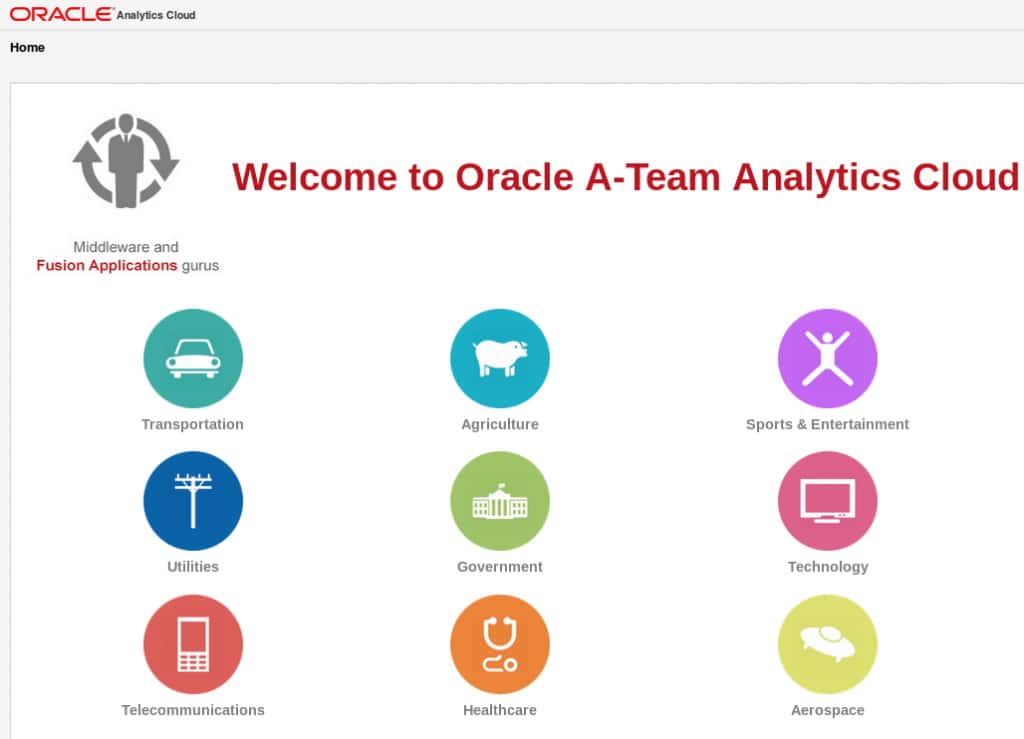
Task: Click the Middleware and Fusion Applications caption
Action: pos(126,256)
